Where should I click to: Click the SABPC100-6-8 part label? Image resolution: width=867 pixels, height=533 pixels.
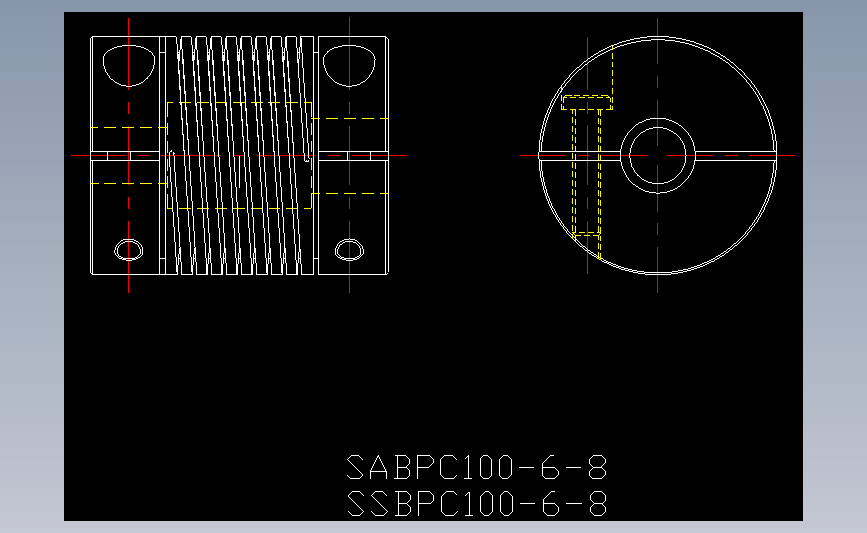coord(477,467)
